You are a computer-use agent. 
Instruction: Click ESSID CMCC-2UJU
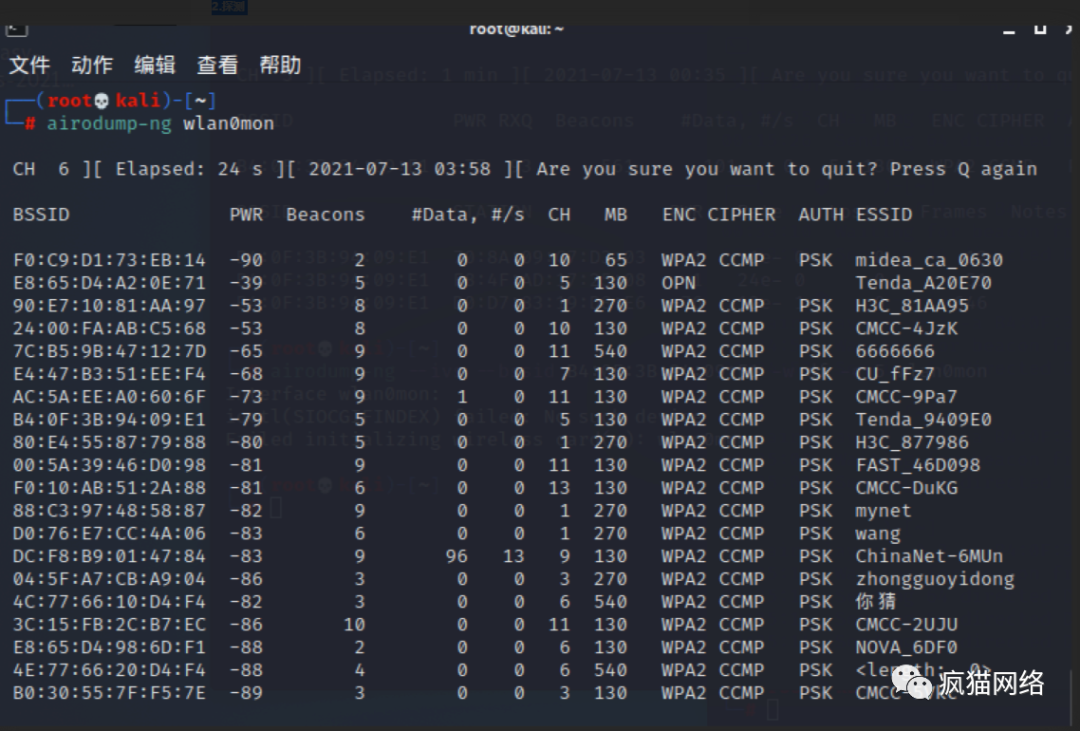point(906,624)
